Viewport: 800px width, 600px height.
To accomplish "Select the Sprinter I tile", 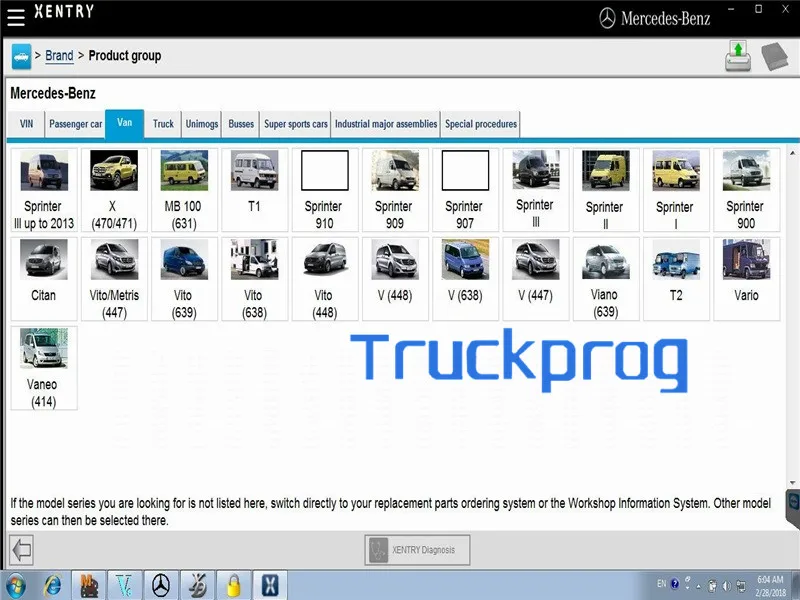I will point(676,190).
